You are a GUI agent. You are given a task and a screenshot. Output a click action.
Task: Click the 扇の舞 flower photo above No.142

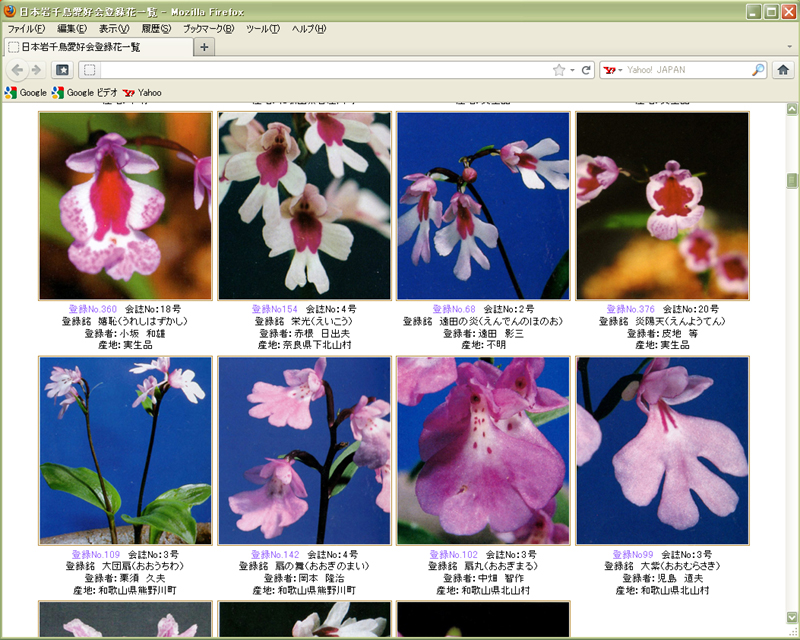coord(305,451)
